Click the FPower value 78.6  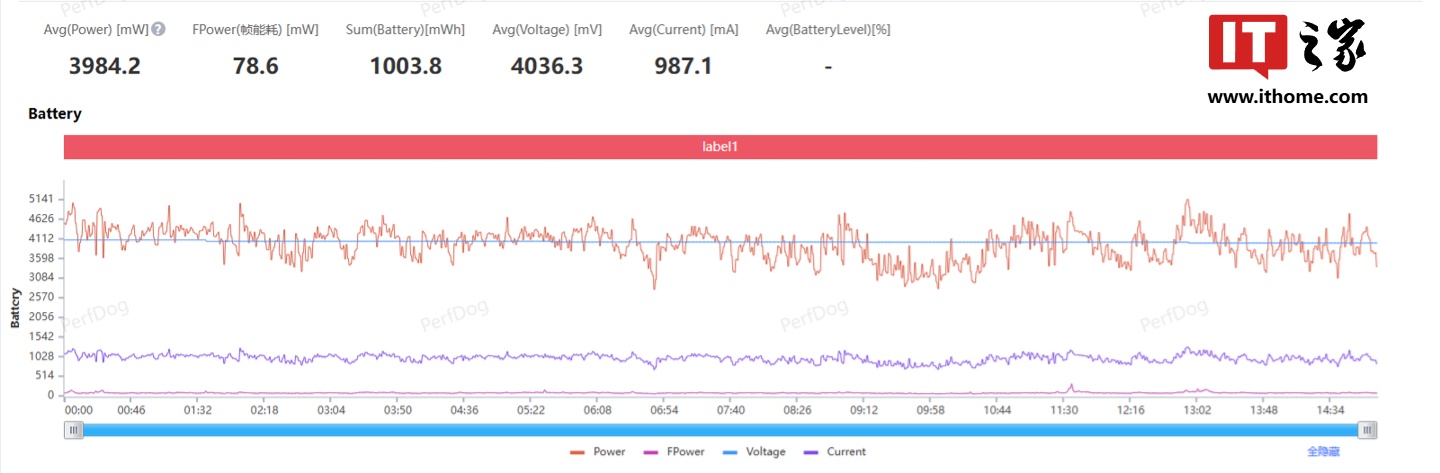coord(255,66)
